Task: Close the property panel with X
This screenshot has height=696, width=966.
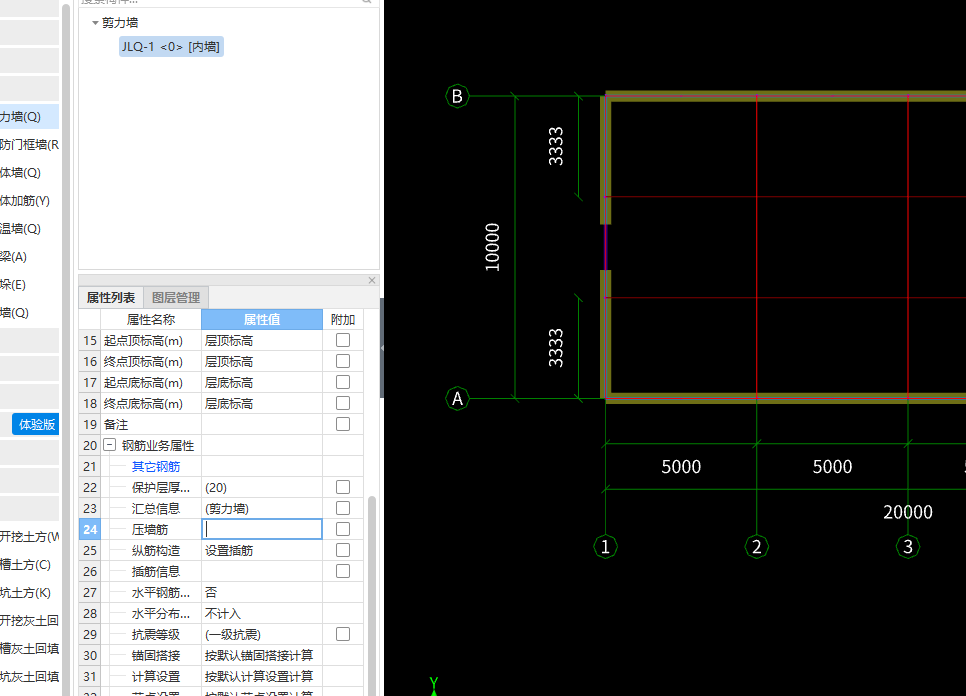Action: click(x=372, y=280)
